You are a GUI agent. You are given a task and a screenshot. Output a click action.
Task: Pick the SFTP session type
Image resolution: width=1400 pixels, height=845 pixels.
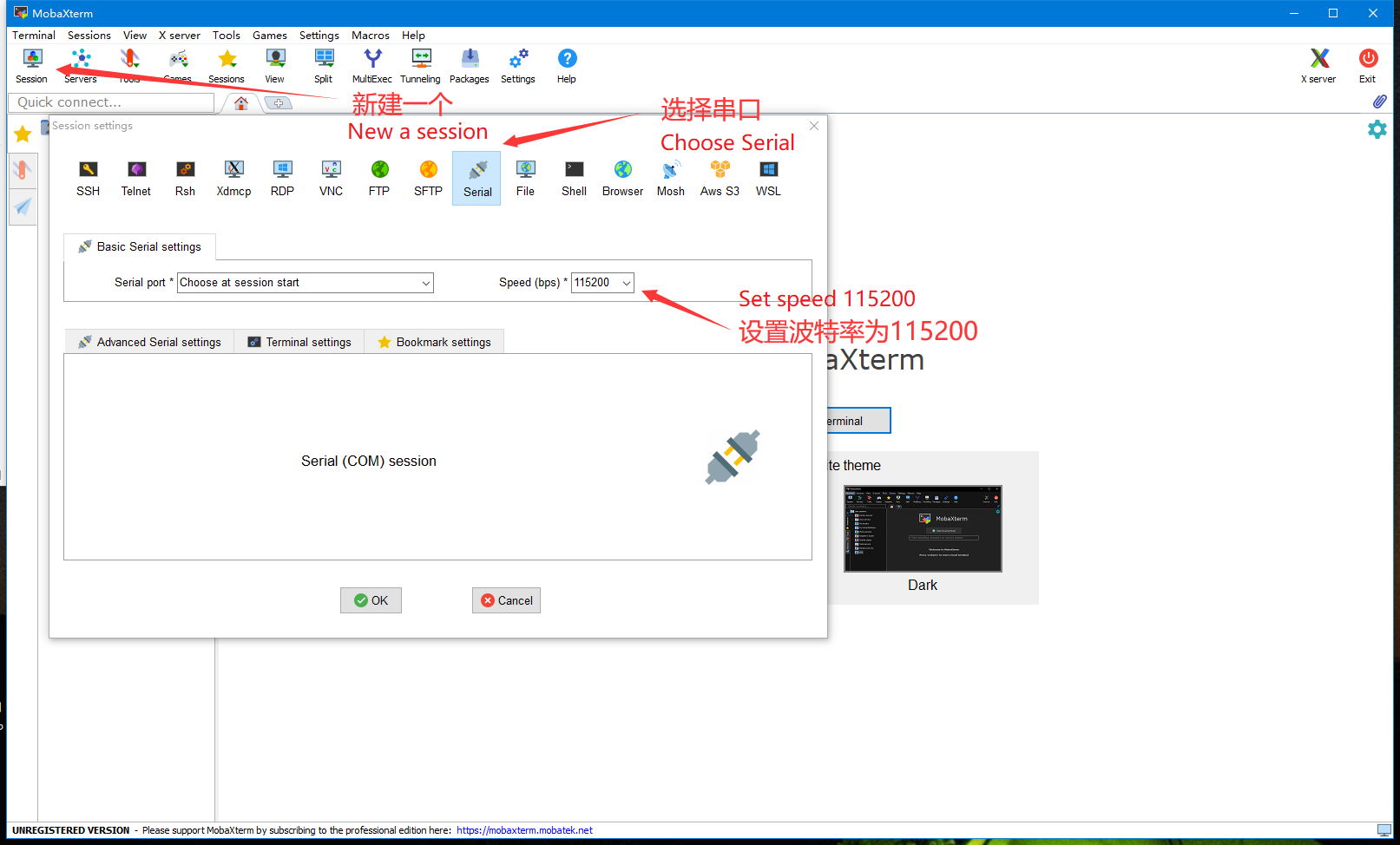pos(428,178)
